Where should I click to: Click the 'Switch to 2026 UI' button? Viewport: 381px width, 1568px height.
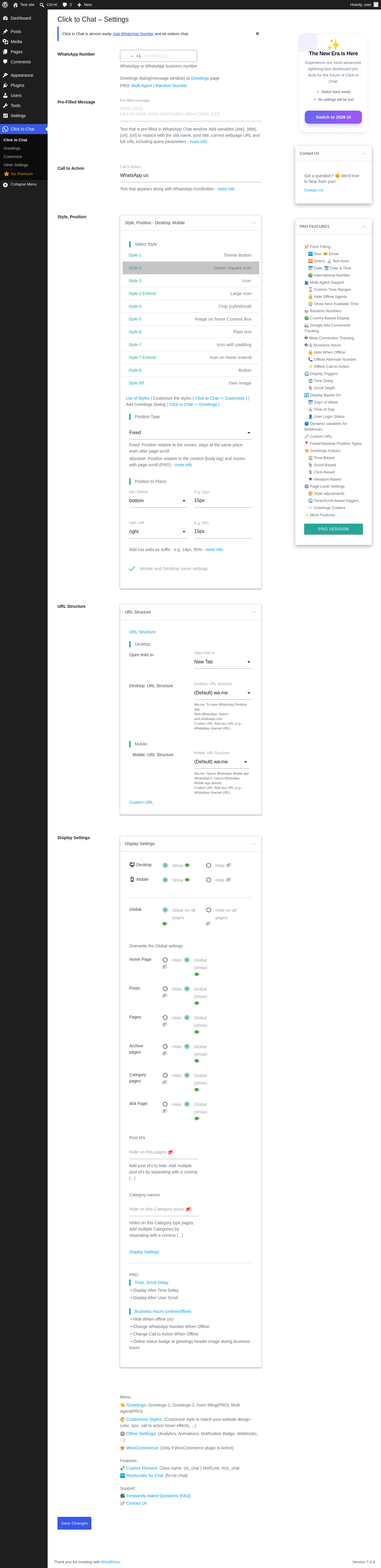pos(333,117)
